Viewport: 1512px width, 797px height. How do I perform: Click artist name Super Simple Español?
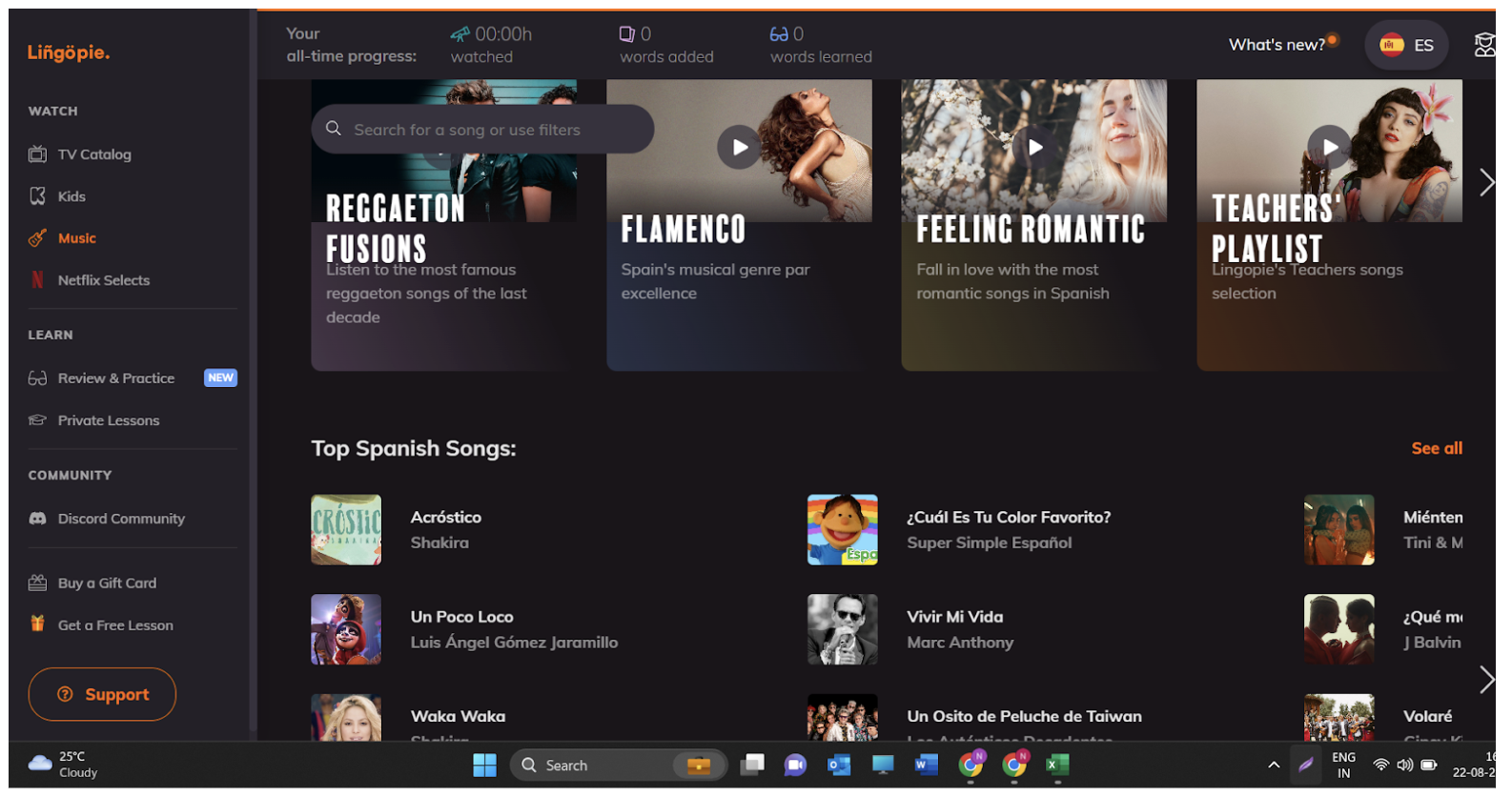tap(990, 542)
